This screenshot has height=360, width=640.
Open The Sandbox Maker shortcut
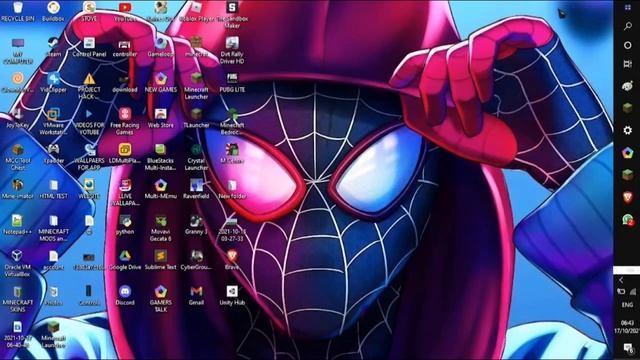pos(232,15)
